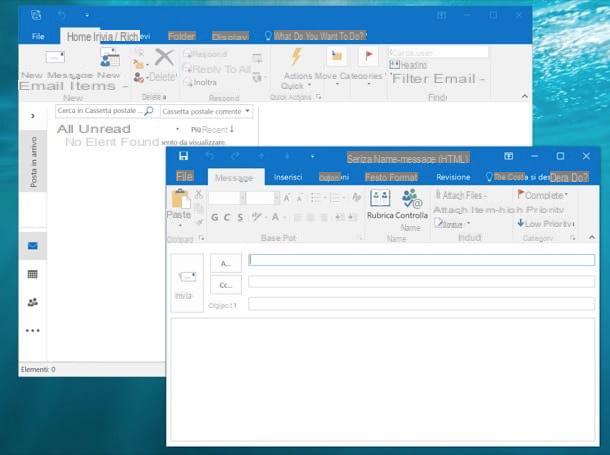The image size is (610, 455).
Task: Click the Outlook send/receive icon in title bar
Action: [x=36, y=15]
